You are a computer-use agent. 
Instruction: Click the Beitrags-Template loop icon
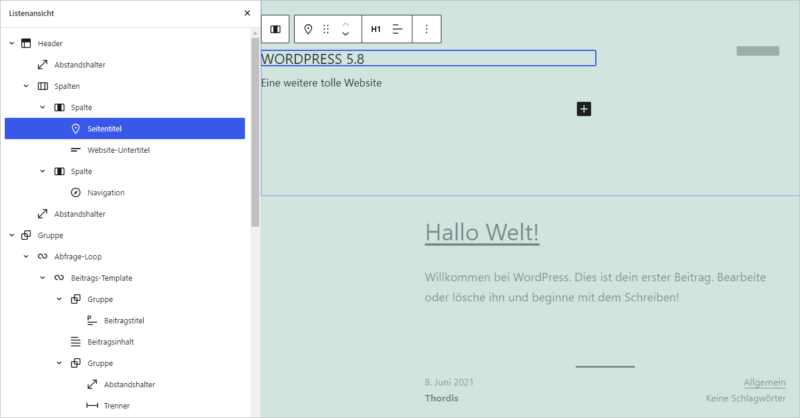[59, 278]
